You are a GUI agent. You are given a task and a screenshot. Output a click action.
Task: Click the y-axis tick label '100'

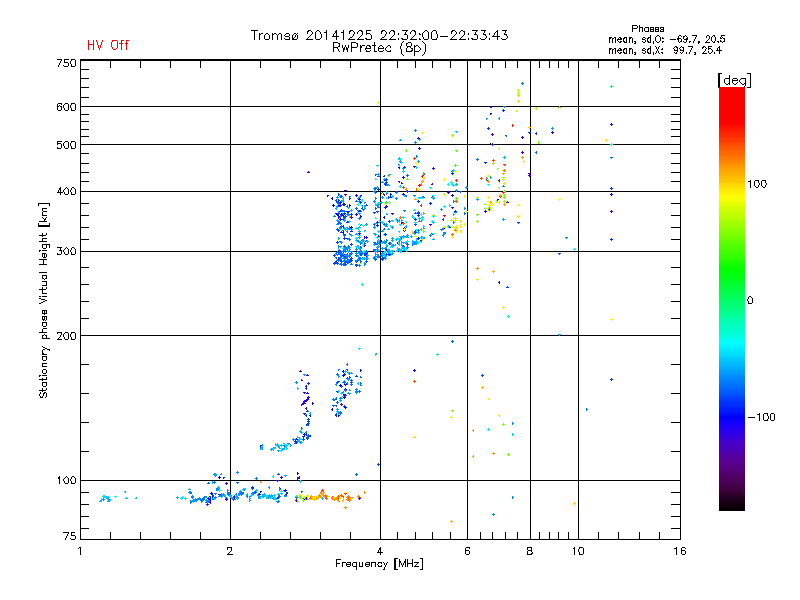66,481
